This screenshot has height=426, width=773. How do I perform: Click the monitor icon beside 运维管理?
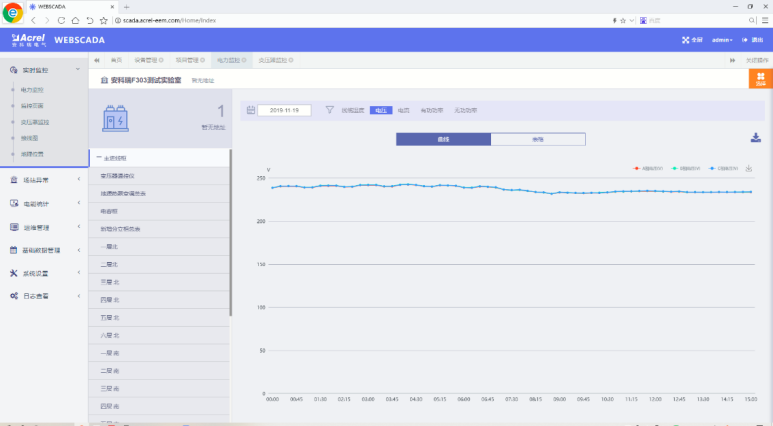(14, 227)
